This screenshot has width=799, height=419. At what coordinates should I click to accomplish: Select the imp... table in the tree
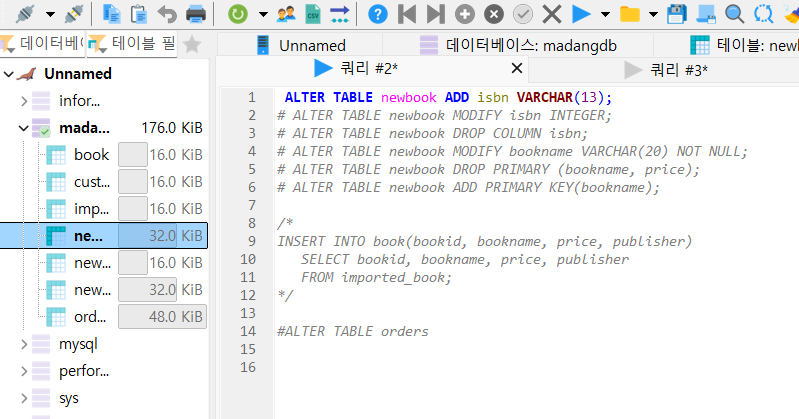[x=91, y=208]
